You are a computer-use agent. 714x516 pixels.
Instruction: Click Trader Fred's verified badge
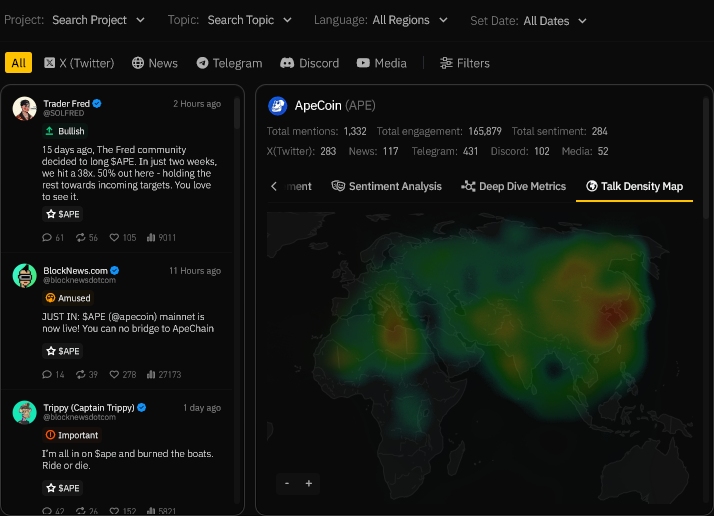click(97, 104)
